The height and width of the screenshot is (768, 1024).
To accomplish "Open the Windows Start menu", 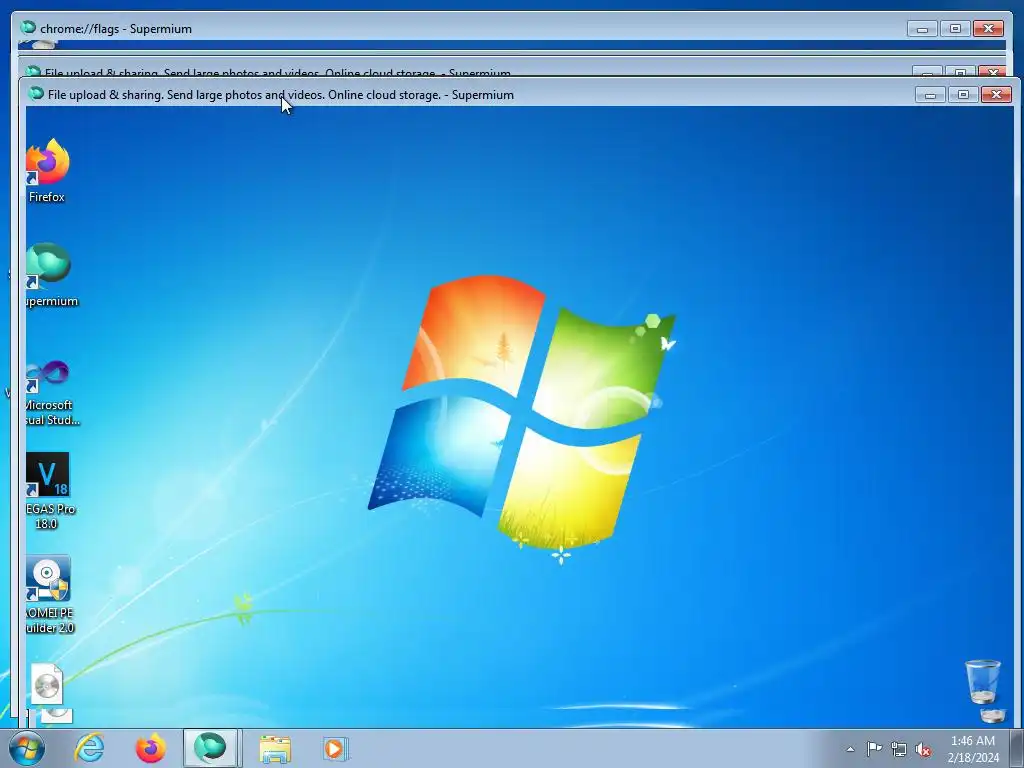I will tap(27, 748).
